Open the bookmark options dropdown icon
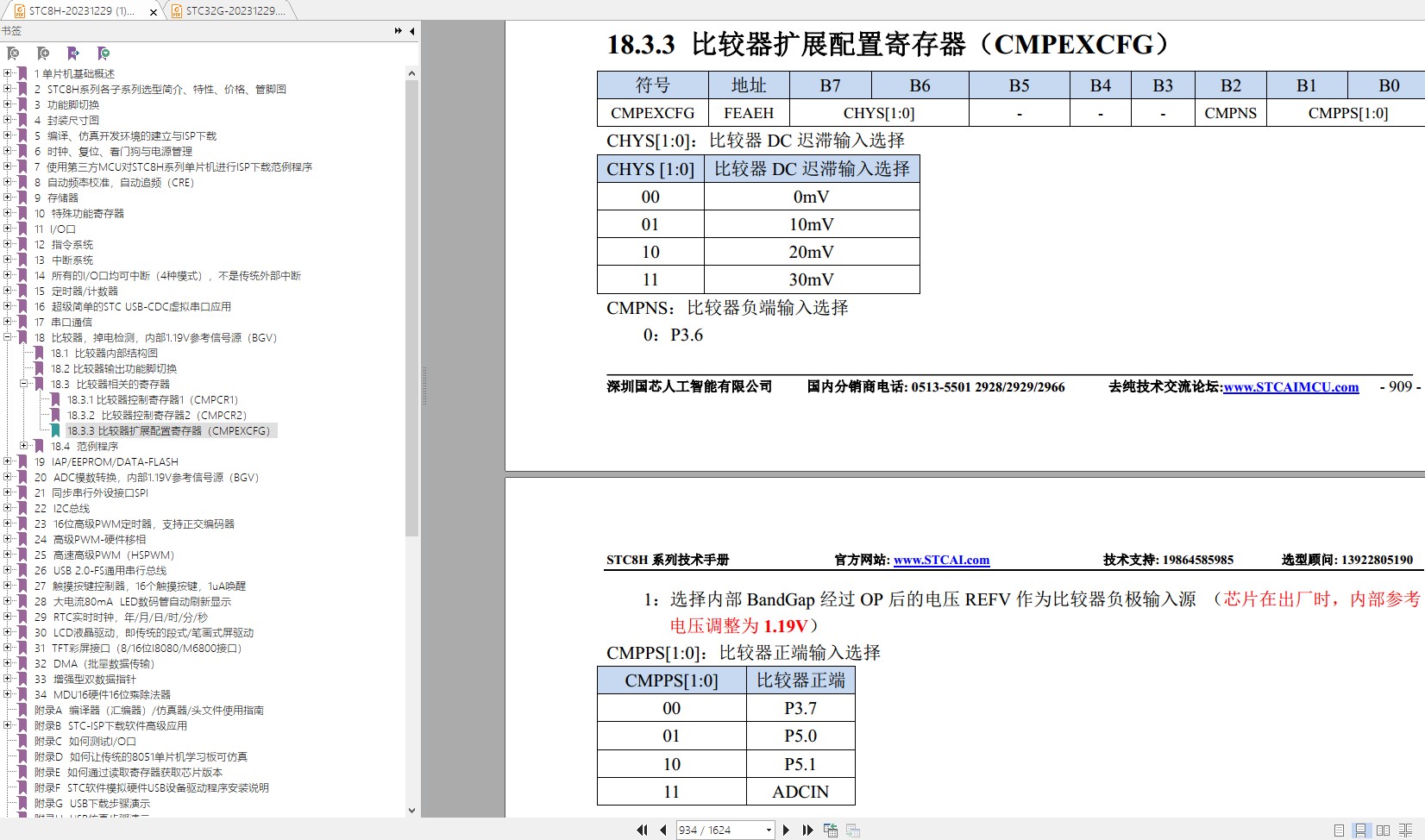1425x840 pixels. pos(104,53)
